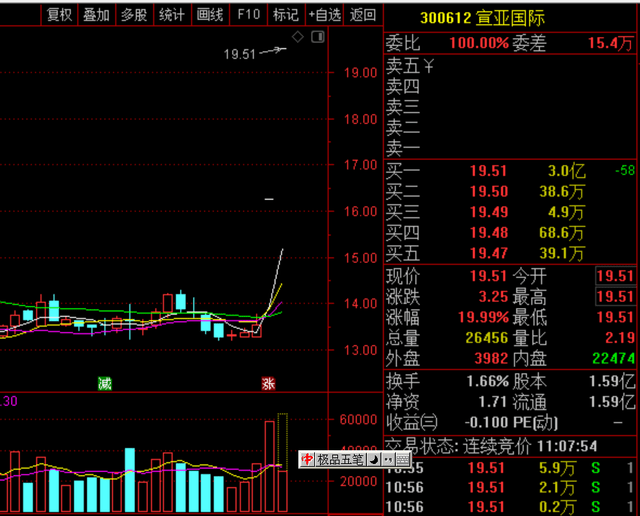
Task: Click the 19.00 price axis label
Action: 361,73
